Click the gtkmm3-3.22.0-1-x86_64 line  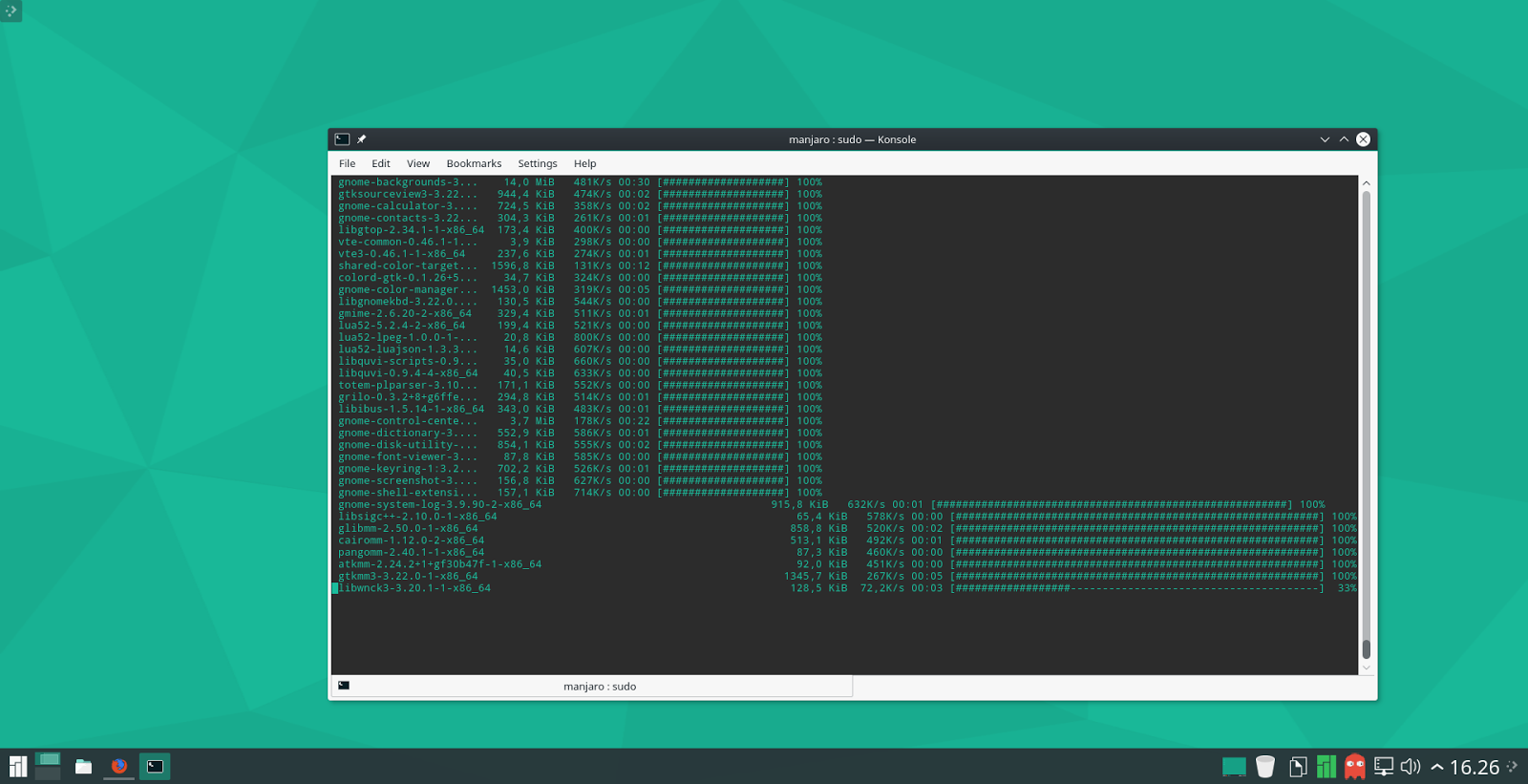[847, 576]
